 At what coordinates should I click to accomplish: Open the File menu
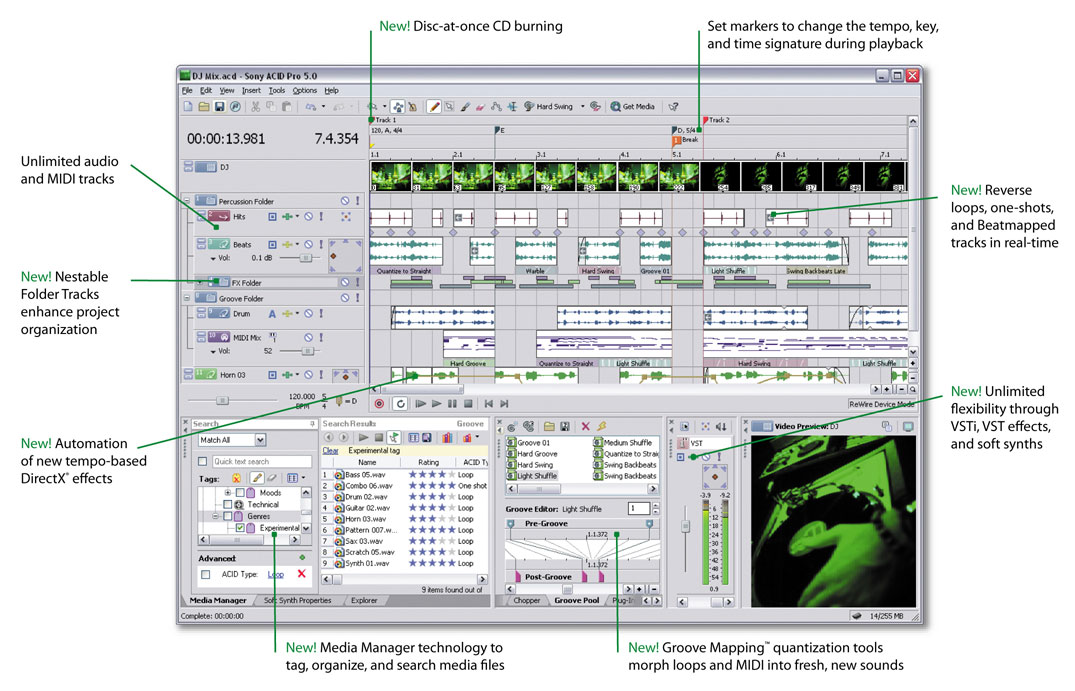coord(186,90)
